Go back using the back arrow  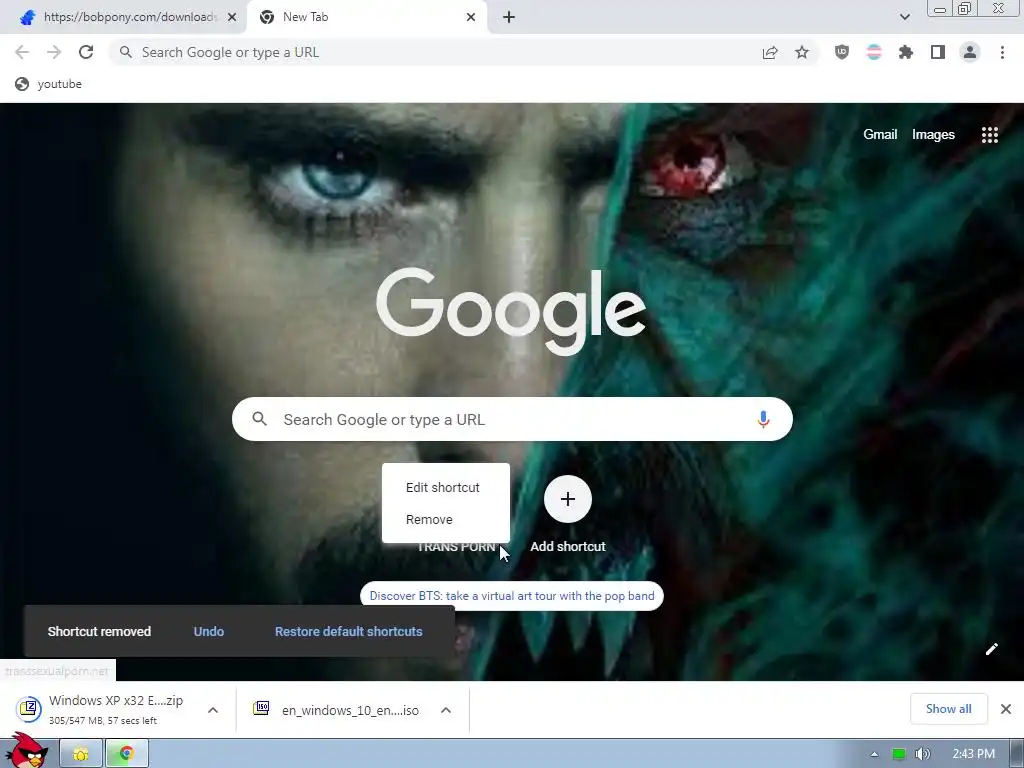[x=22, y=52]
